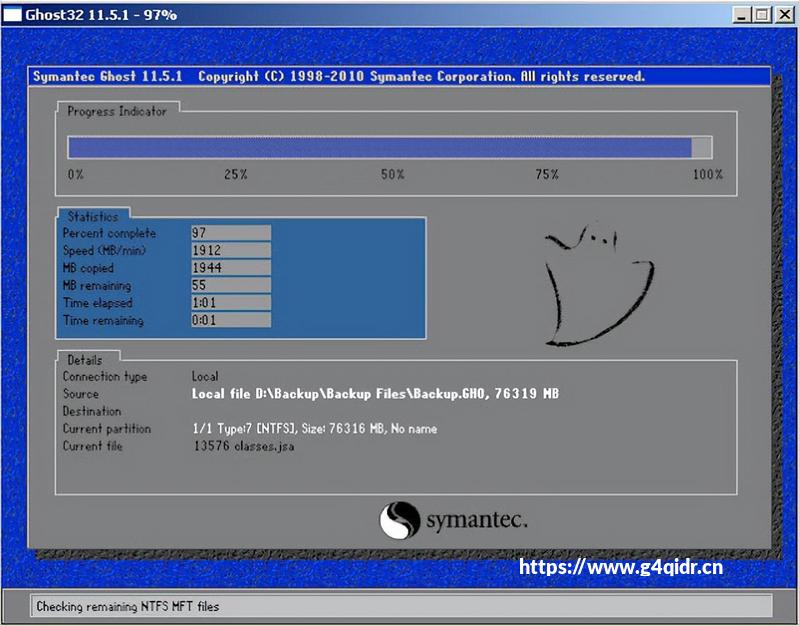Click the 'Local' connection type value
800x626 pixels.
(205, 377)
